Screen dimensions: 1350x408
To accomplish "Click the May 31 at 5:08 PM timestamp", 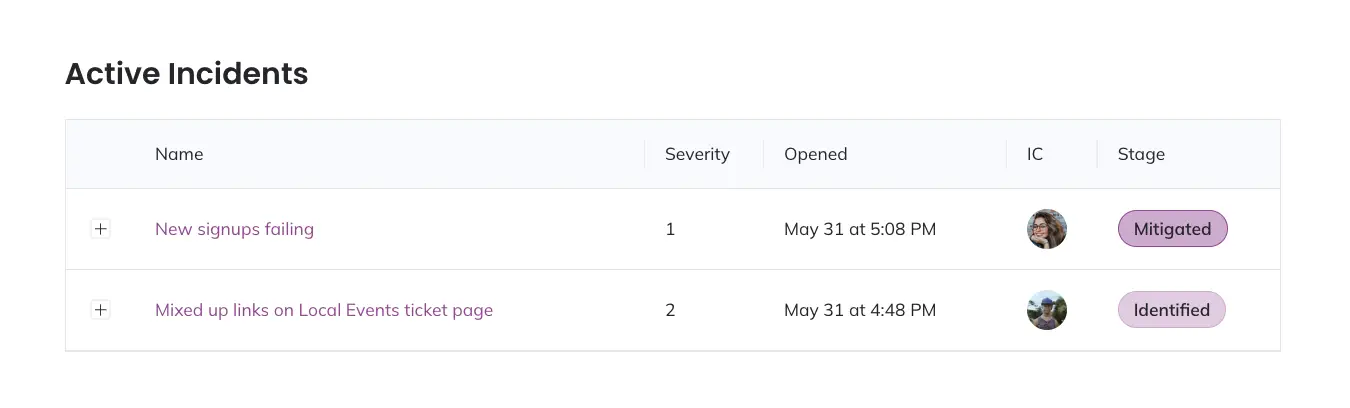I will pos(860,229).
